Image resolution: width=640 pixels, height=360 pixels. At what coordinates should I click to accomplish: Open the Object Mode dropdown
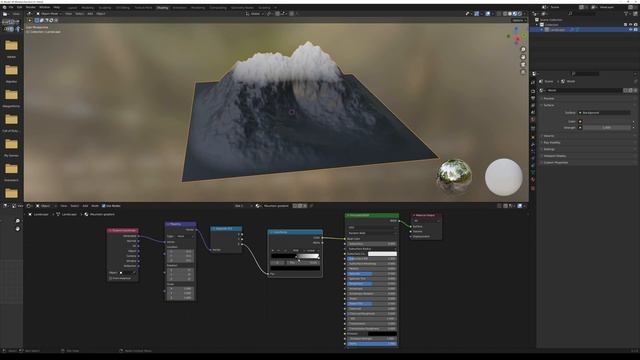click(x=48, y=13)
